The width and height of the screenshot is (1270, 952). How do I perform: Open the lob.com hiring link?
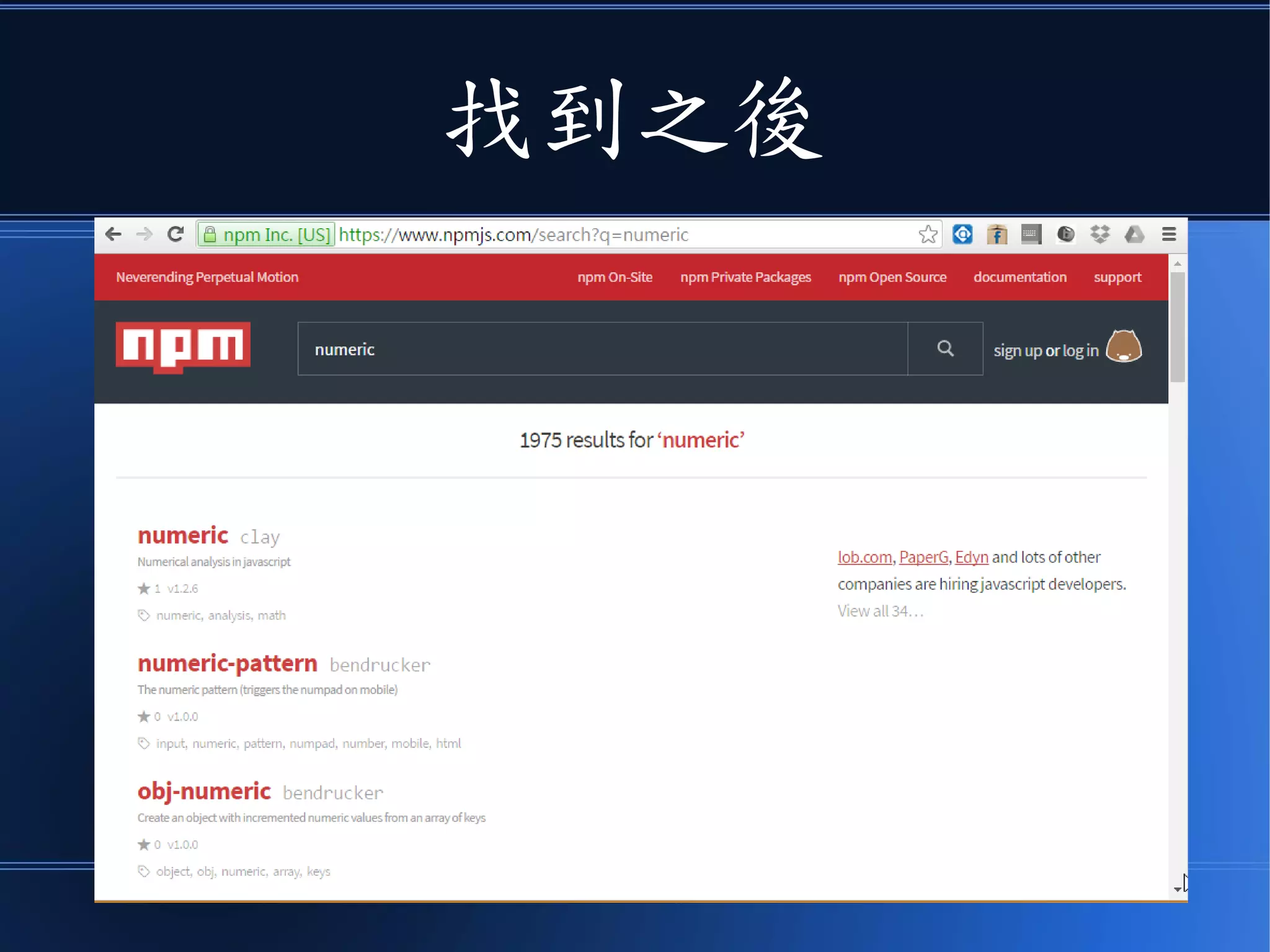864,557
